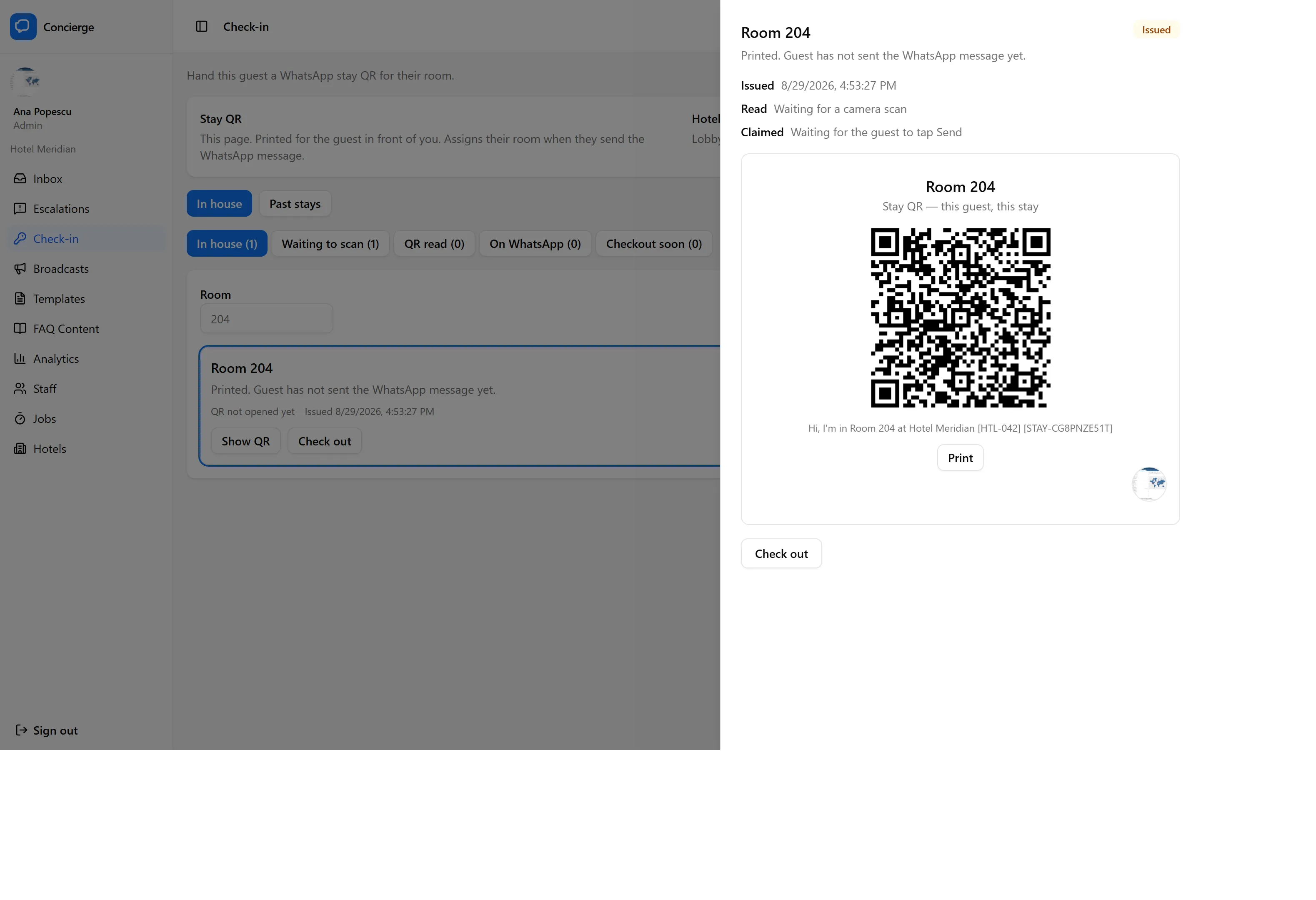Click the FAQ Content book icon
Image resolution: width=1316 pixels, height=900 pixels.
[20, 328]
